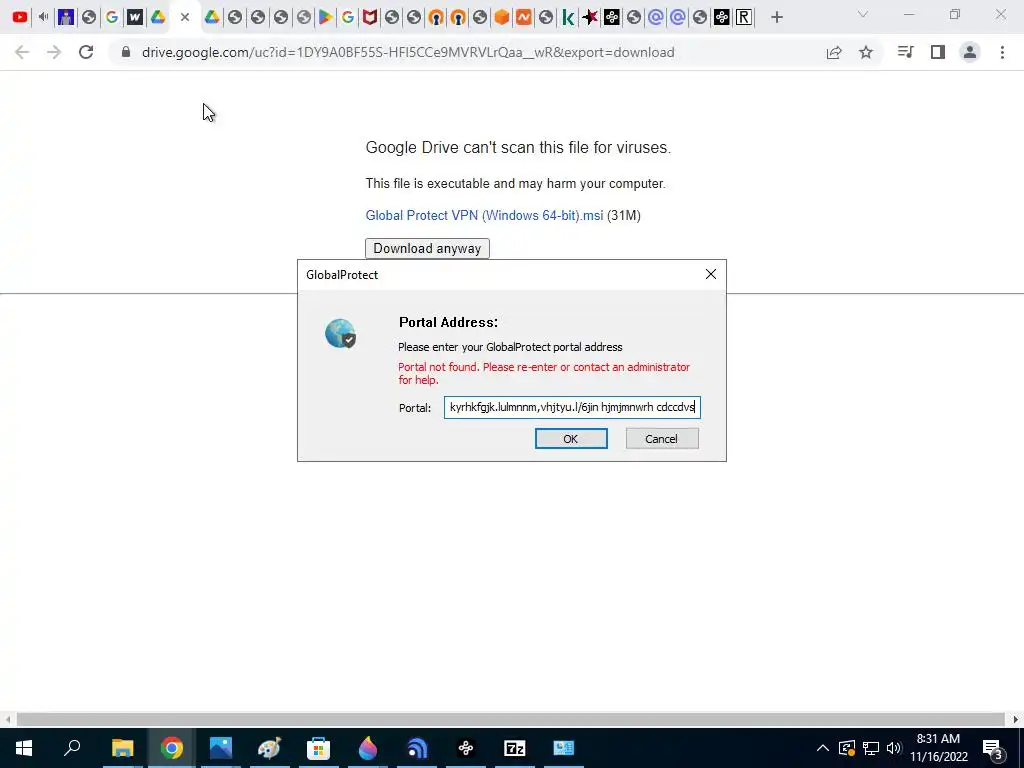Cancel the GlobalProtect portal dialog
Viewport: 1024px width, 768px height.
click(662, 439)
